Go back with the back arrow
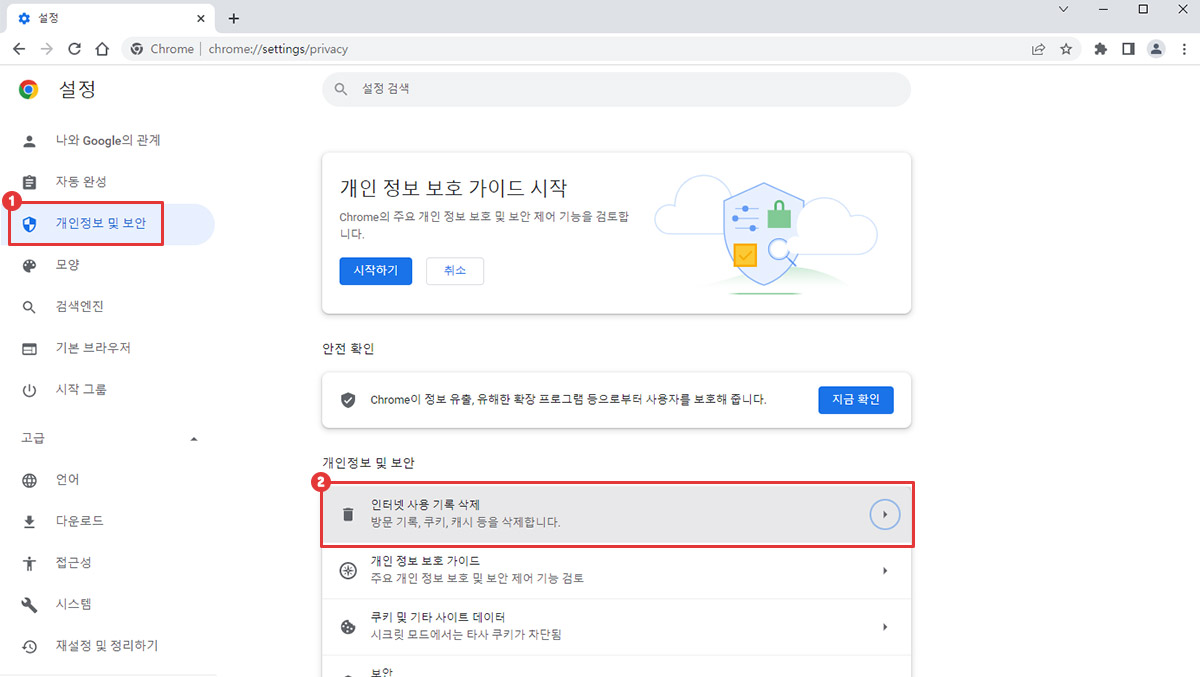Viewport: 1200px width, 677px height. (x=19, y=49)
